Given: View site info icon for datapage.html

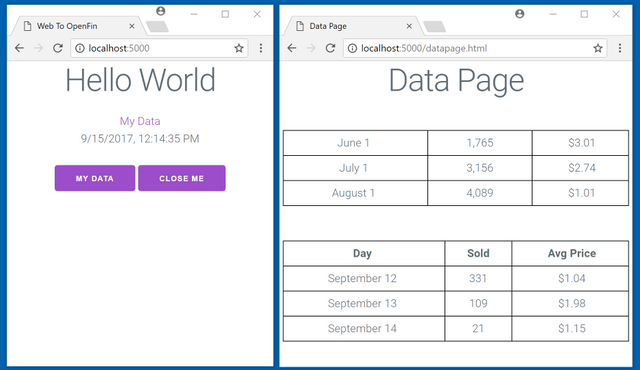Looking at the screenshot, I should point(352,48).
